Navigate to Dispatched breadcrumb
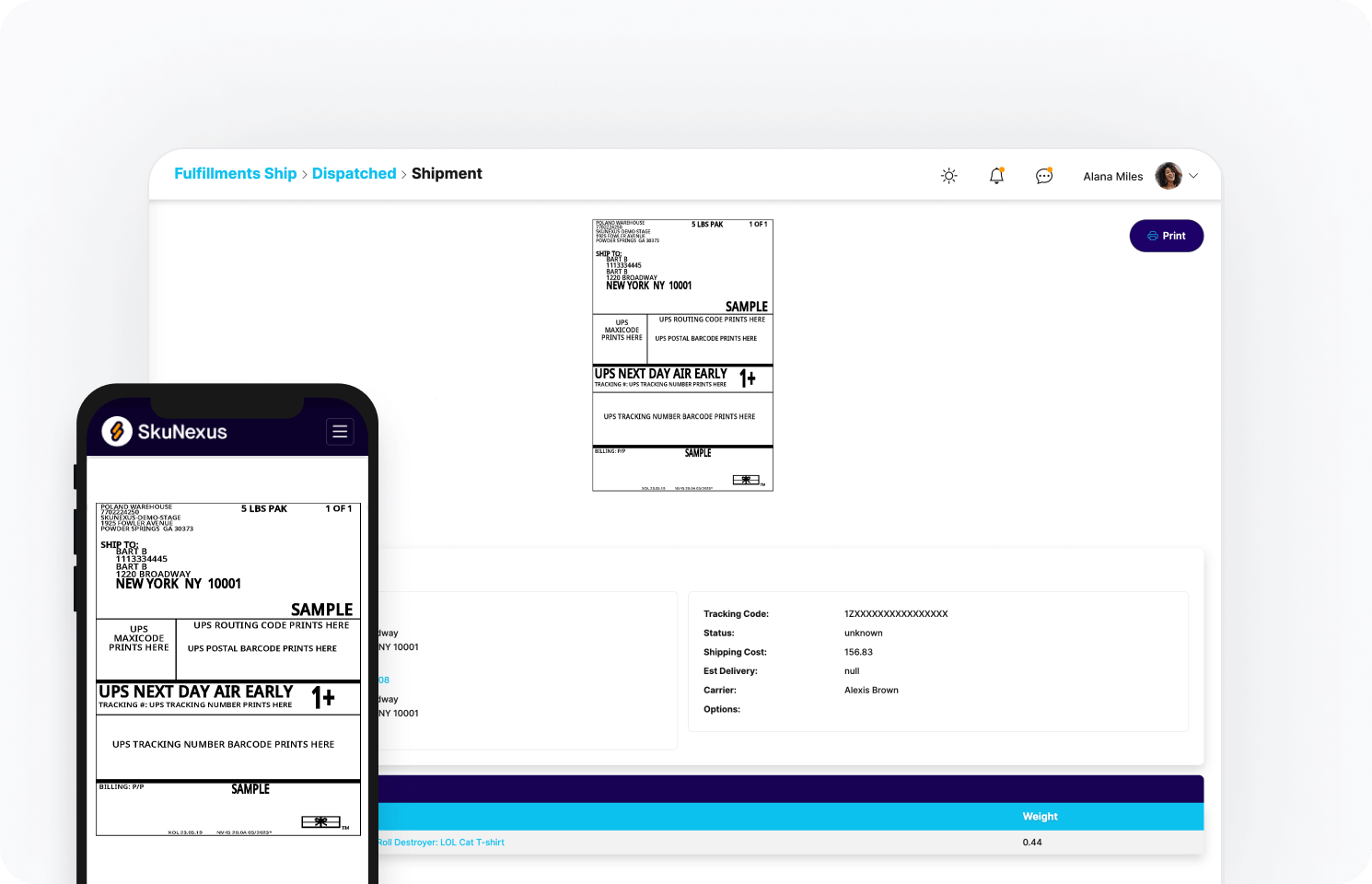Viewport: 1372px width, 884px height. pyautogui.click(x=355, y=173)
